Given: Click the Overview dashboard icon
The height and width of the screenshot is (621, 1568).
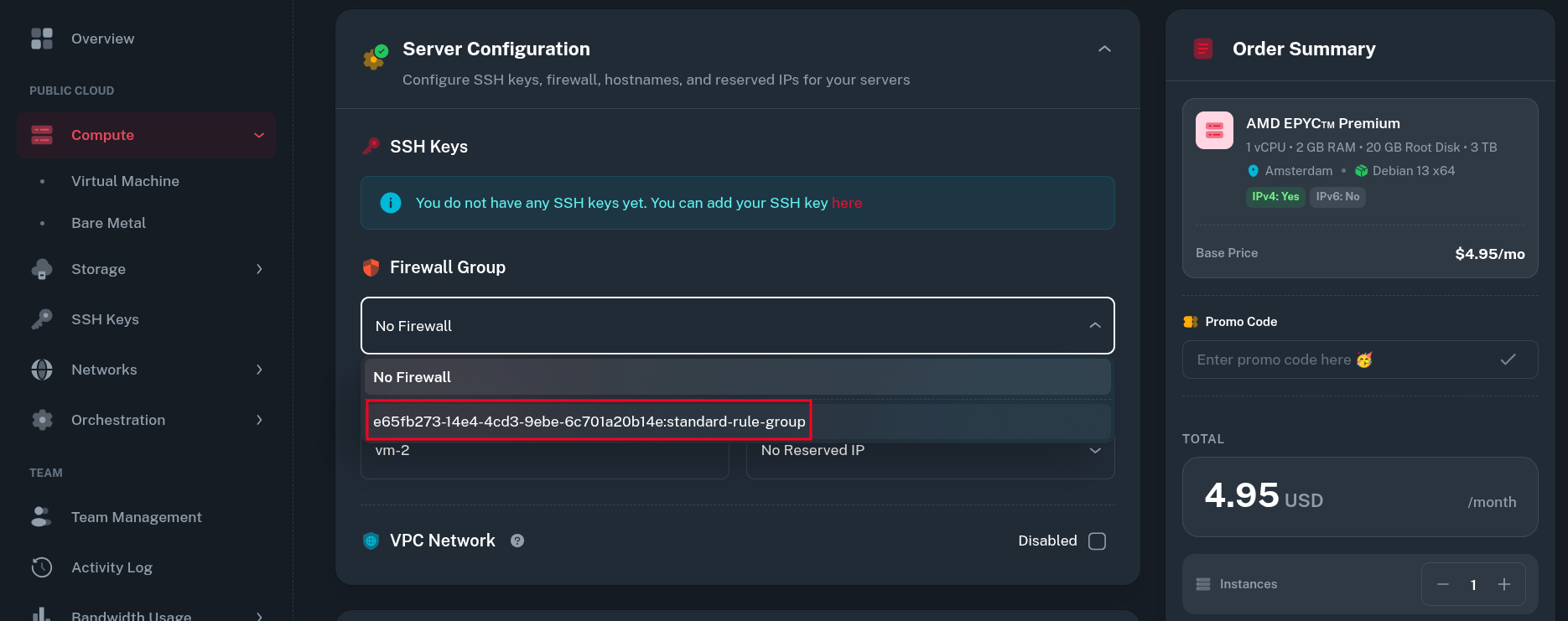Looking at the screenshot, I should 42,39.
